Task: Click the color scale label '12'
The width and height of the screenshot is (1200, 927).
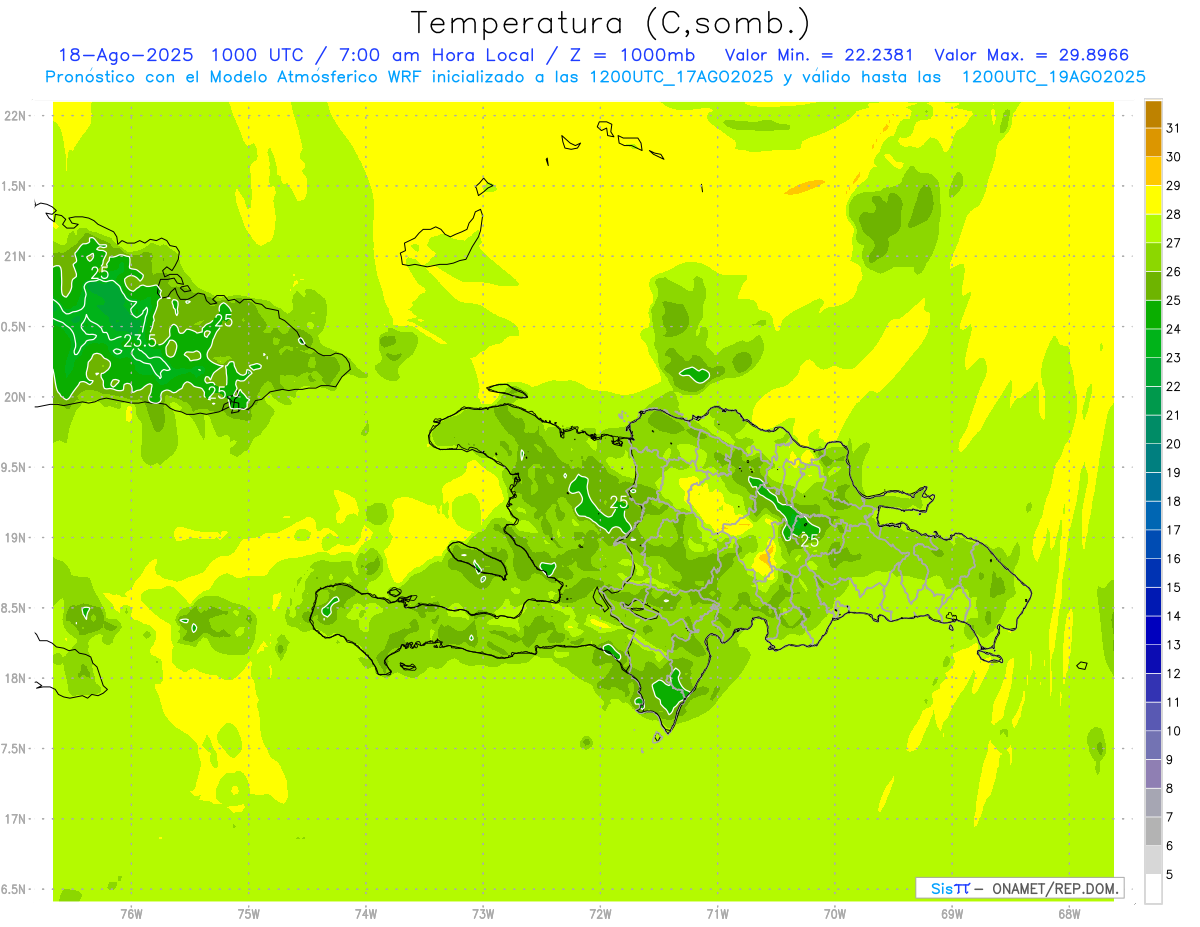Action: [x=1173, y=673]
